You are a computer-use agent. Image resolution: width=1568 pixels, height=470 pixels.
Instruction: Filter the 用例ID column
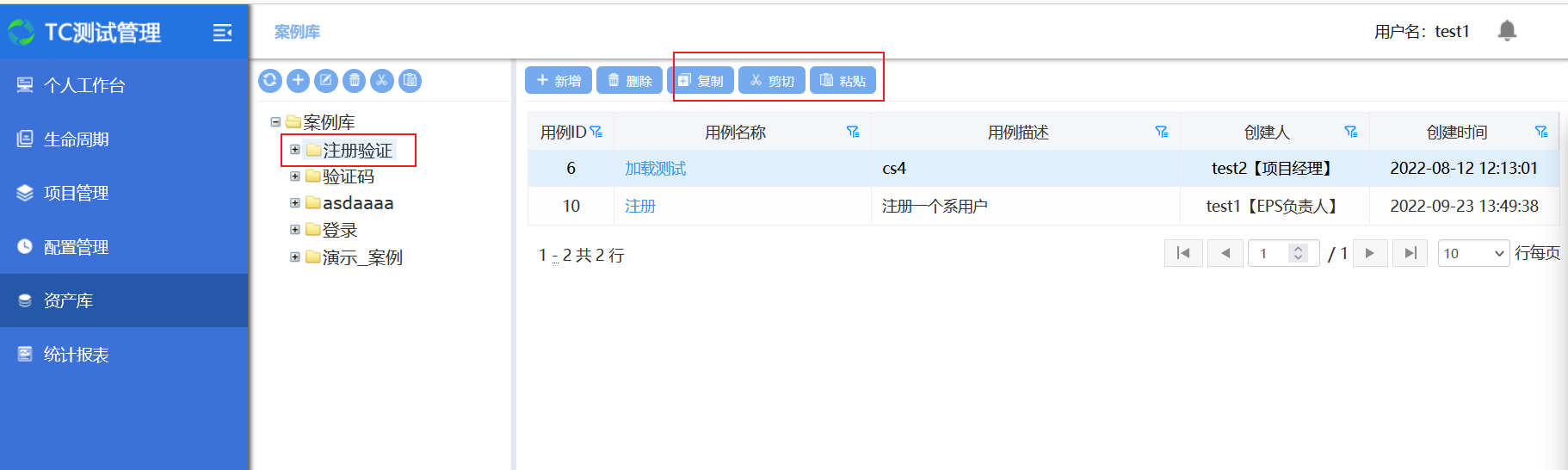pyautogui.click(x=596, y=132)
